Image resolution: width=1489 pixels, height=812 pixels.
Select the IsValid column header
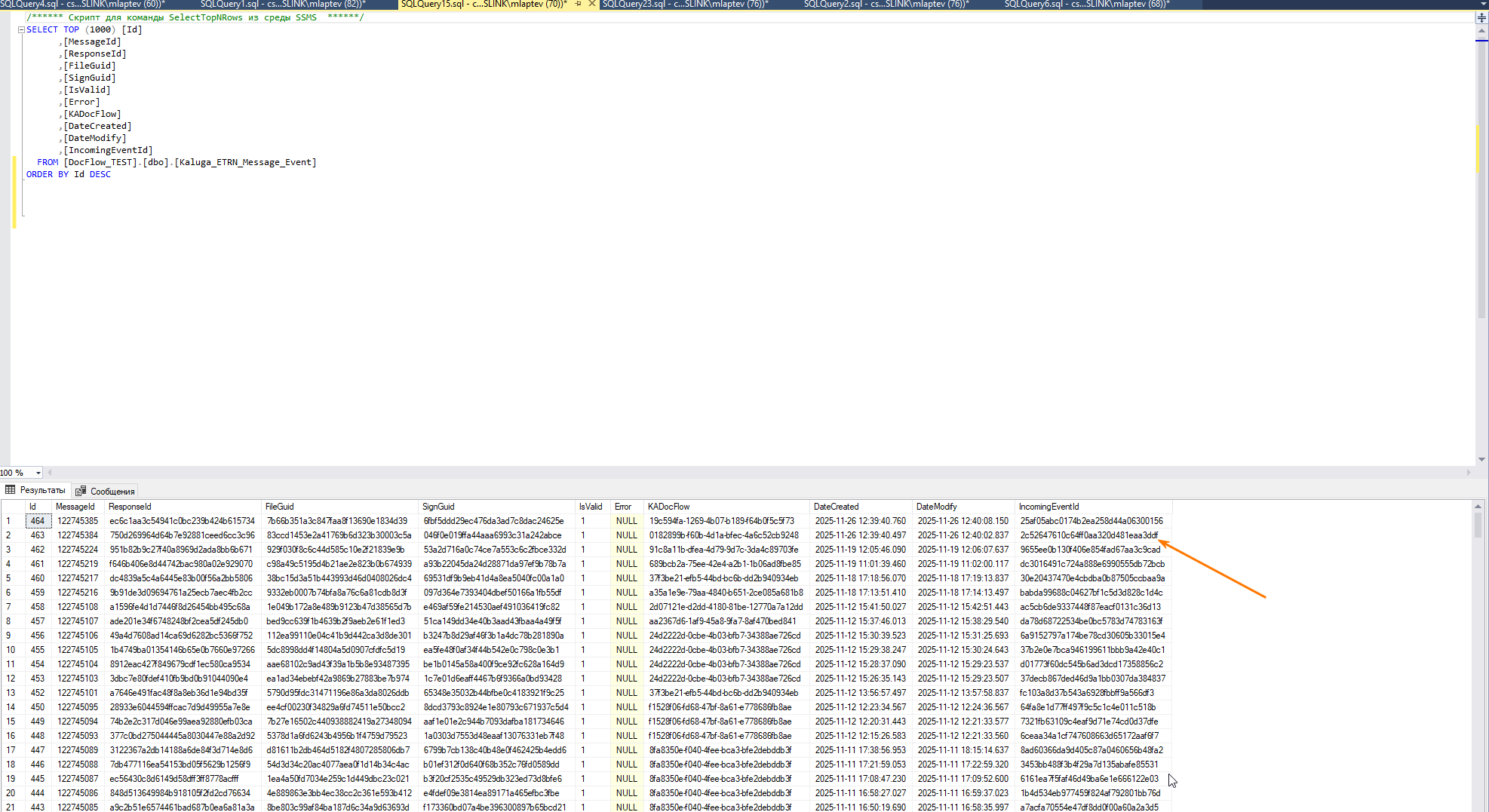point(592,507)
